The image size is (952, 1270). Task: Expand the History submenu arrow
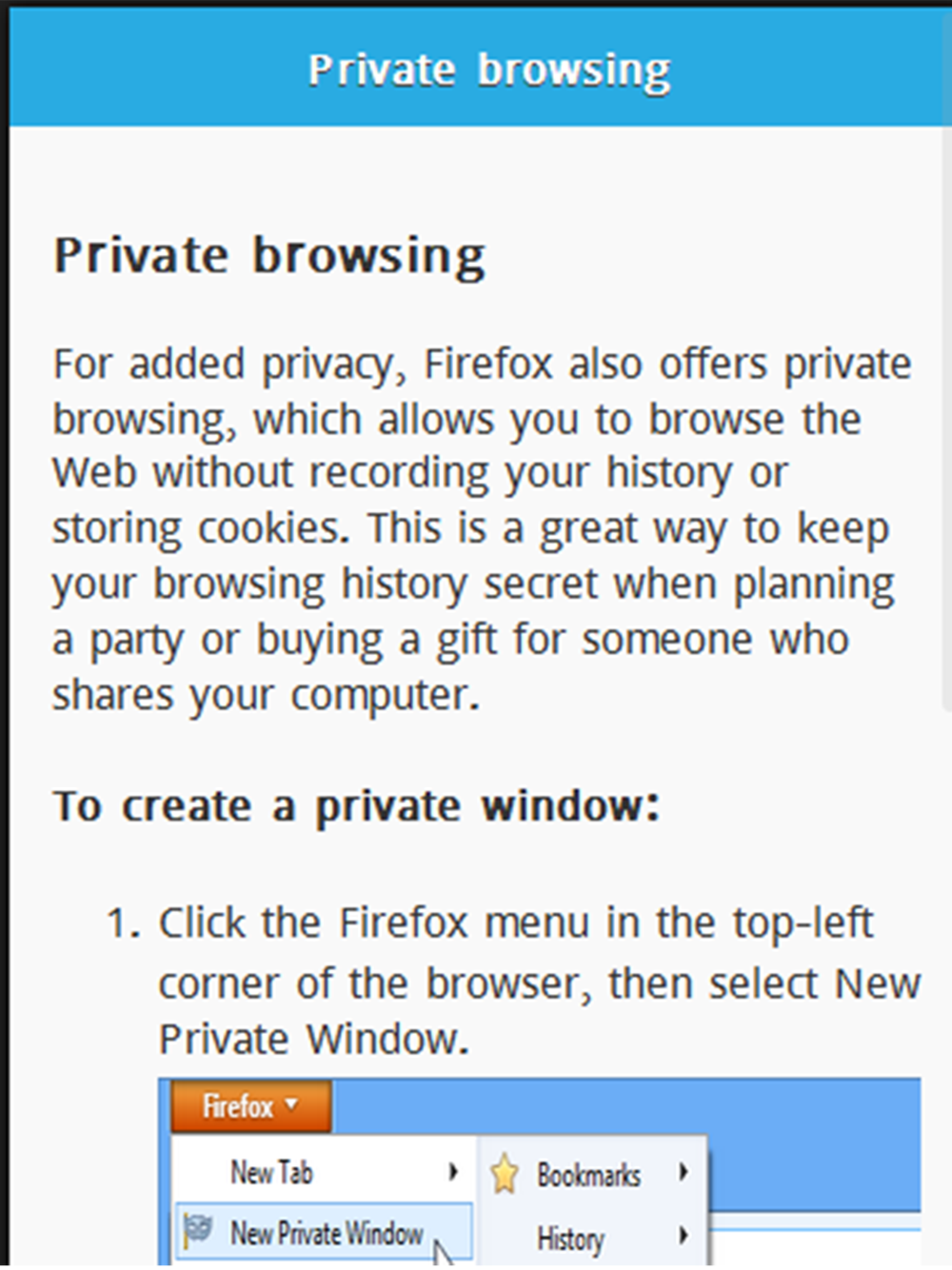[684, 1237]
